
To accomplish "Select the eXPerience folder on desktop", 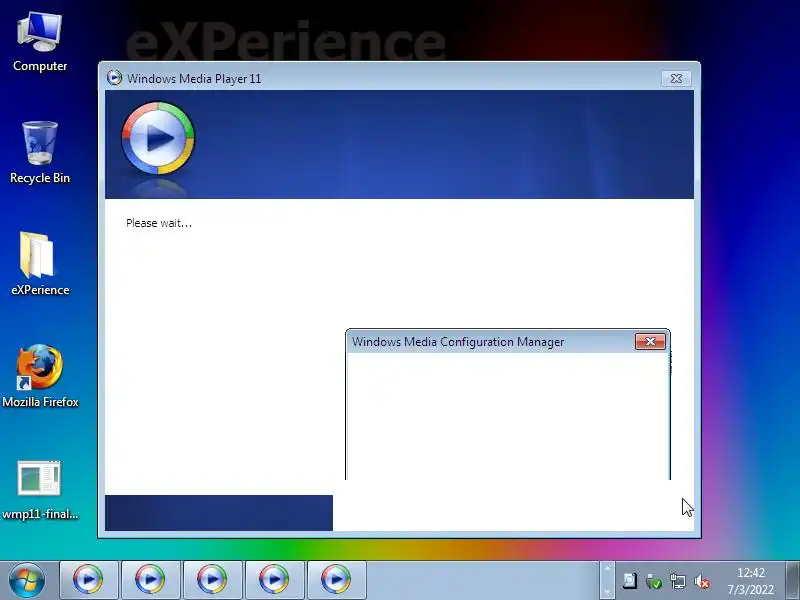I will [x=40, y=264].
